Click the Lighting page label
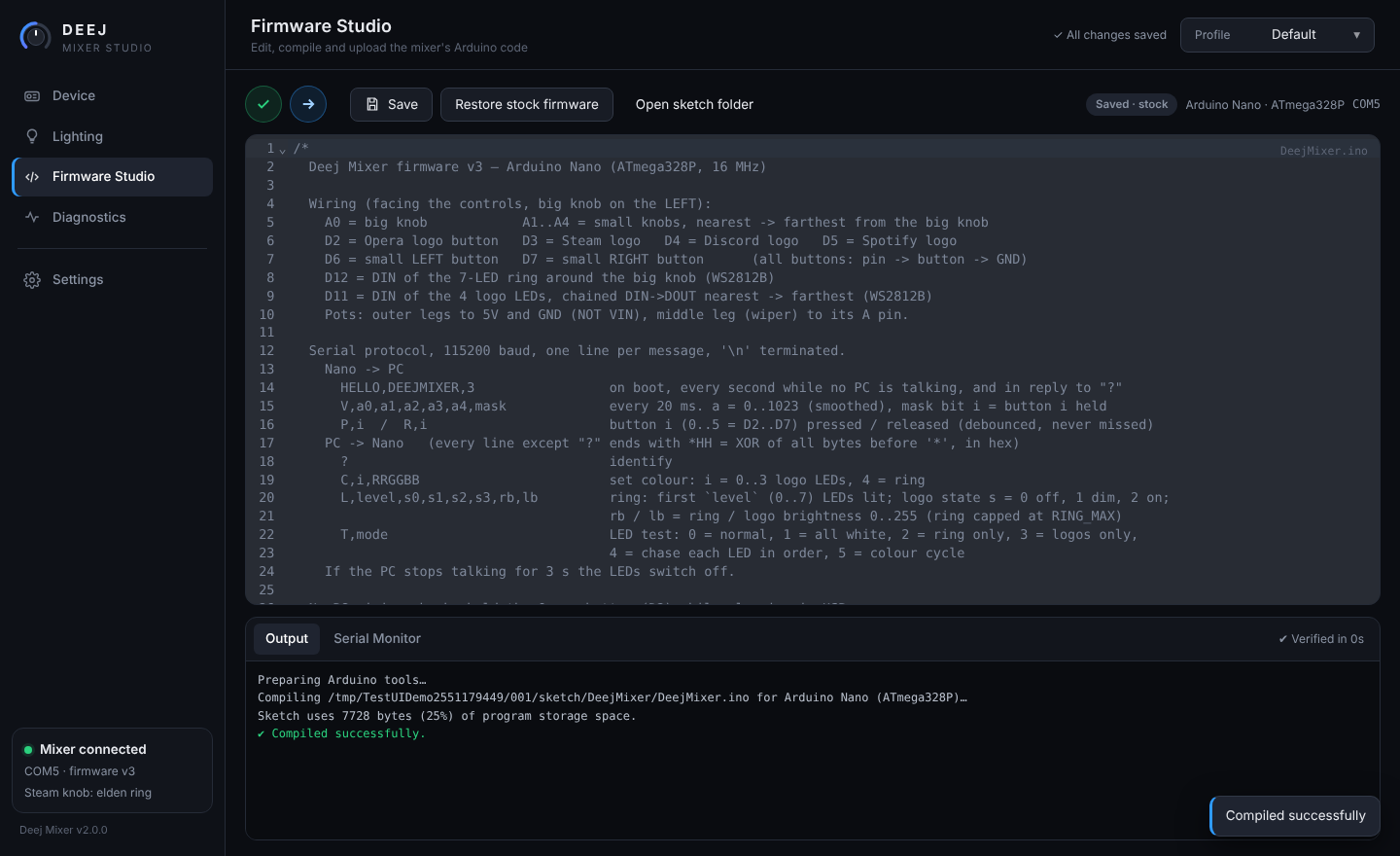 (78, 137)
